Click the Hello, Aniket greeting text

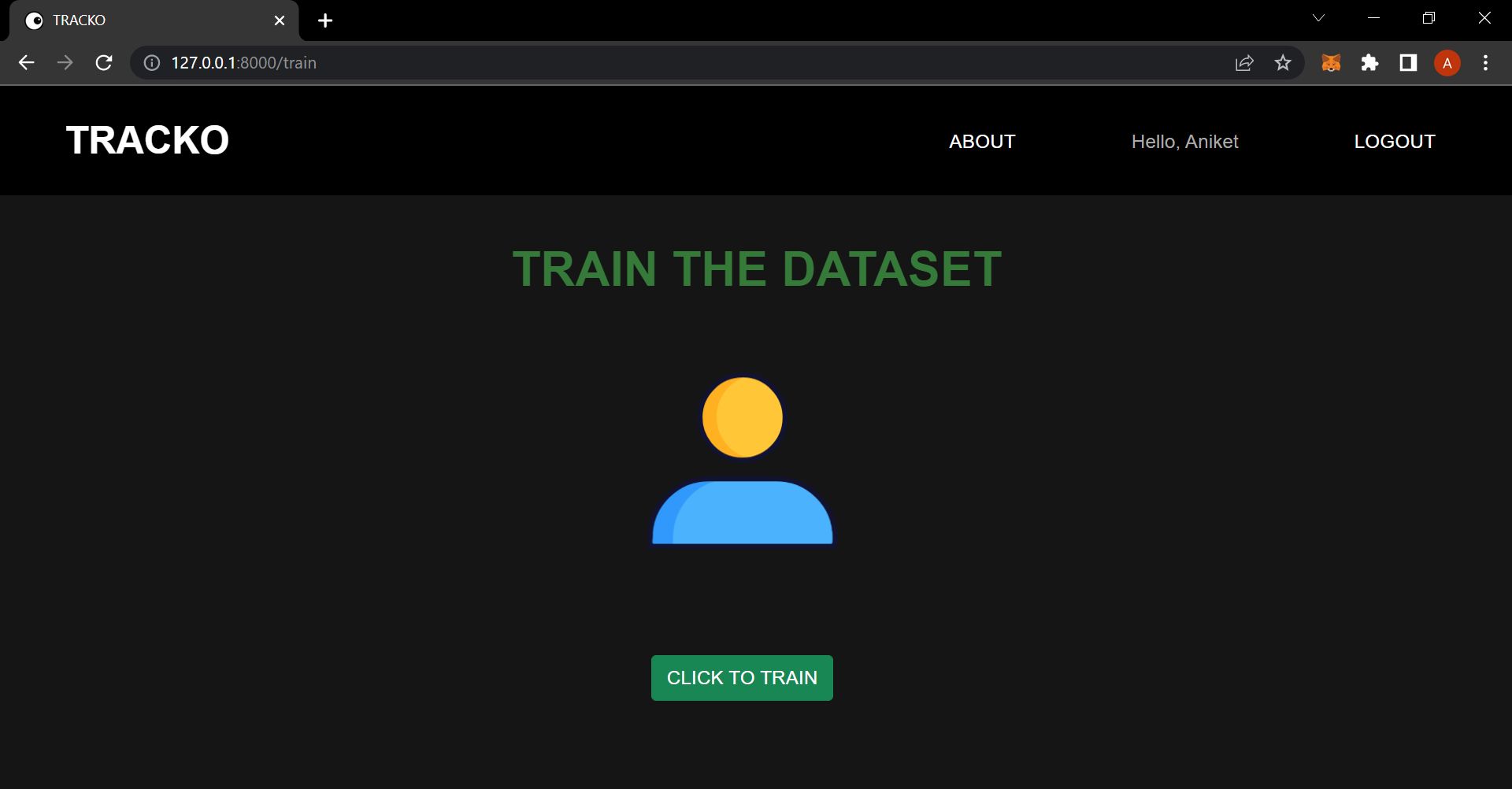[1184, 142]
